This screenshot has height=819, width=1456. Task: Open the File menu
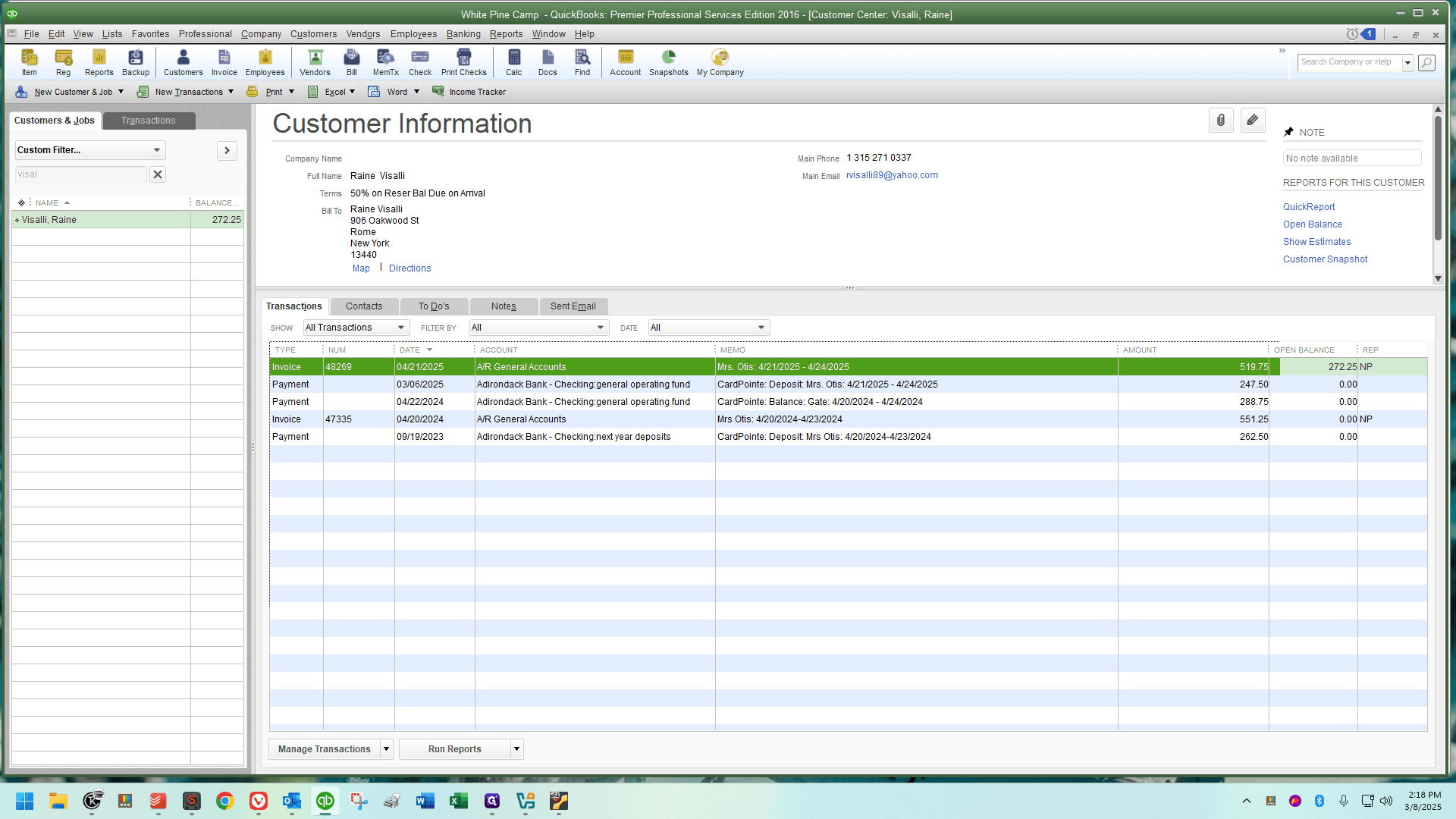(x=31, y=34)
